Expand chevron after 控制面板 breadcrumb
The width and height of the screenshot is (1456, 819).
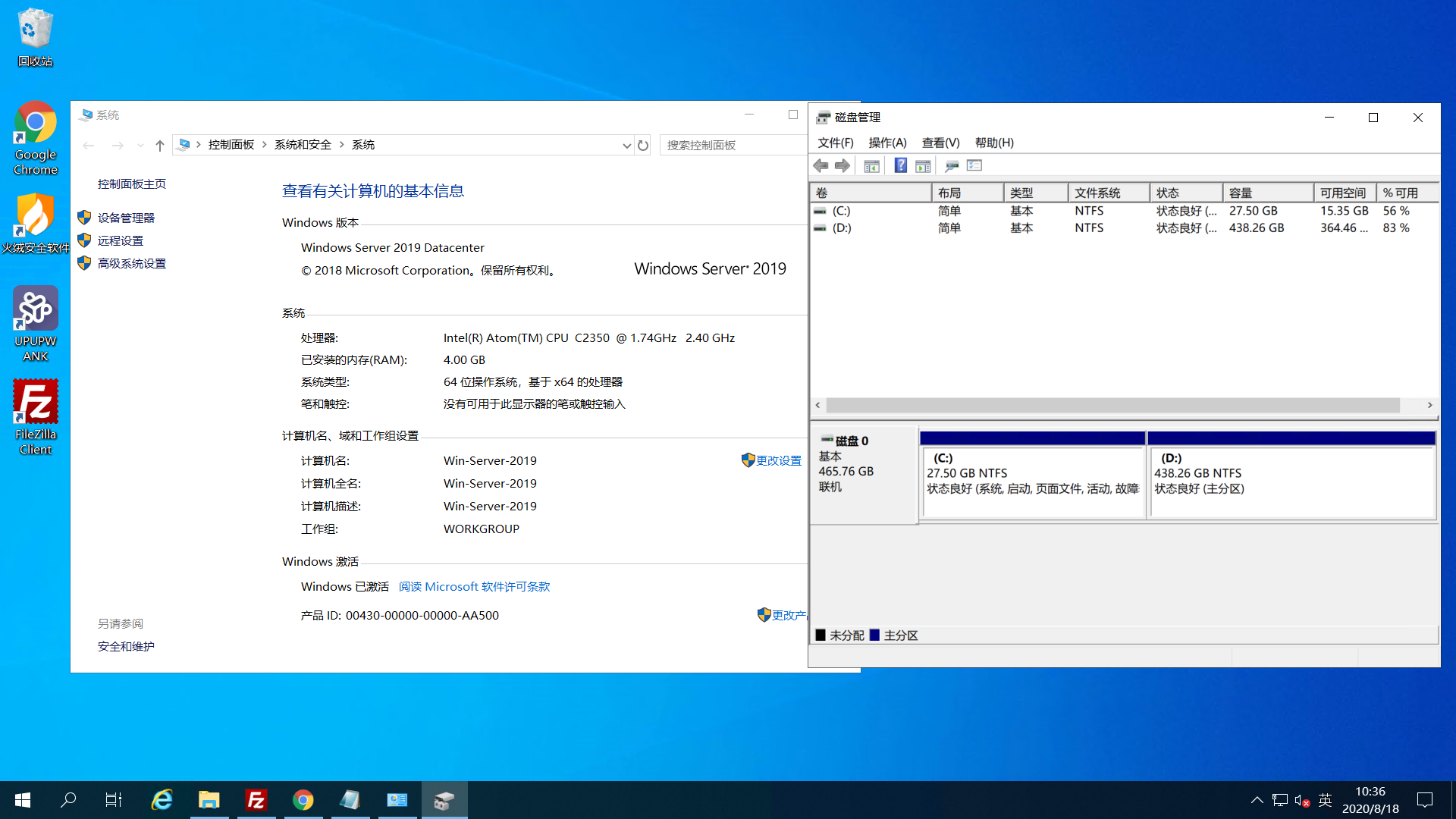coord(264,145)
